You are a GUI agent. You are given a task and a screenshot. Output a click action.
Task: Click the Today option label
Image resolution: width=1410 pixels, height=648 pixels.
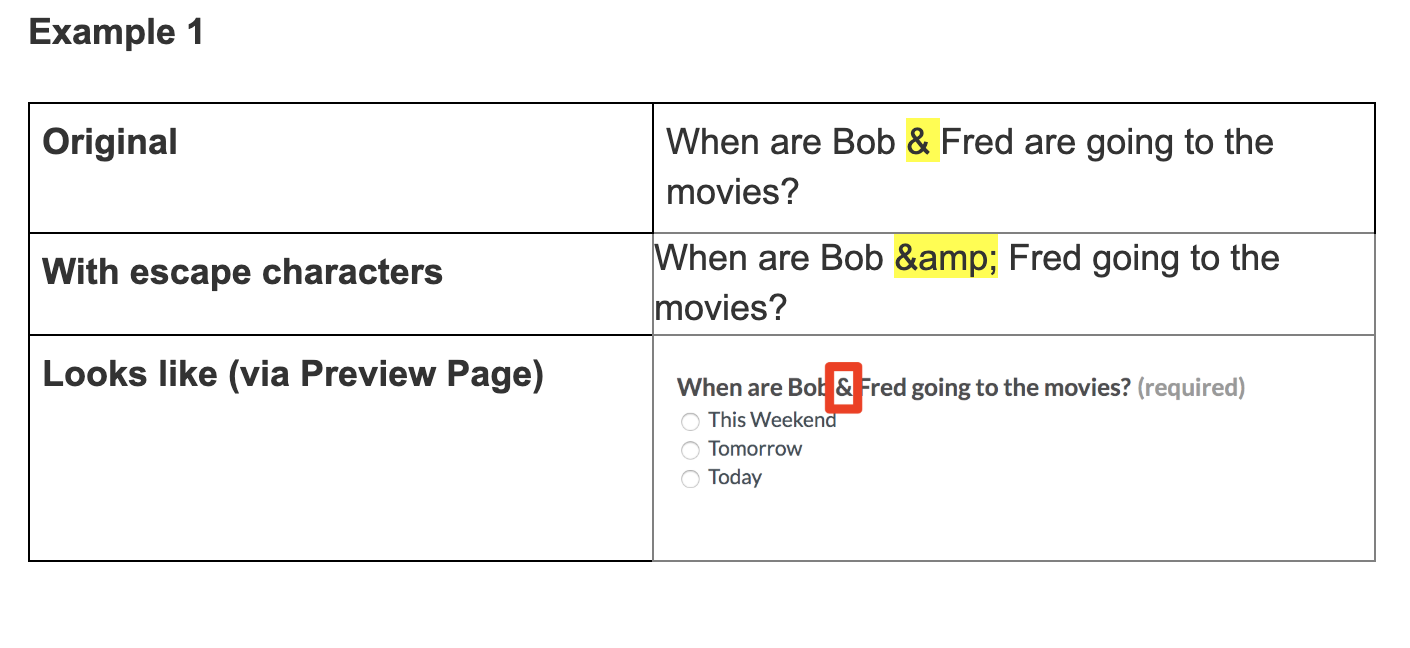(735, 478)
